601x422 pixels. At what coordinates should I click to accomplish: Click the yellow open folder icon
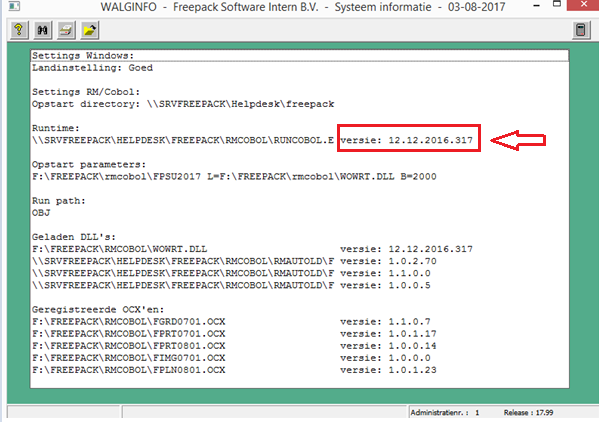point(90,30)
